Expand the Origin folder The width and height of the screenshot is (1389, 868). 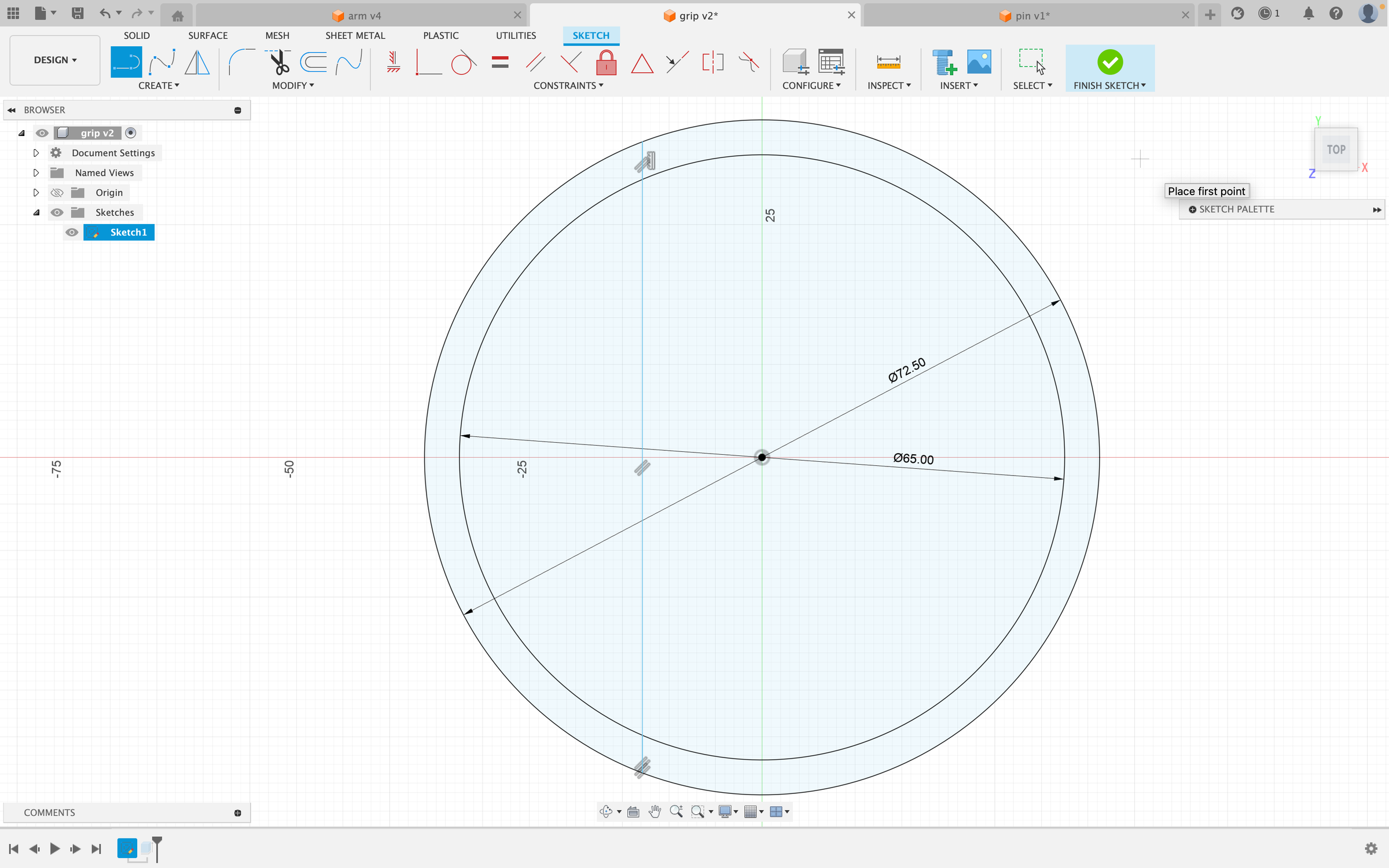point(36,193)
